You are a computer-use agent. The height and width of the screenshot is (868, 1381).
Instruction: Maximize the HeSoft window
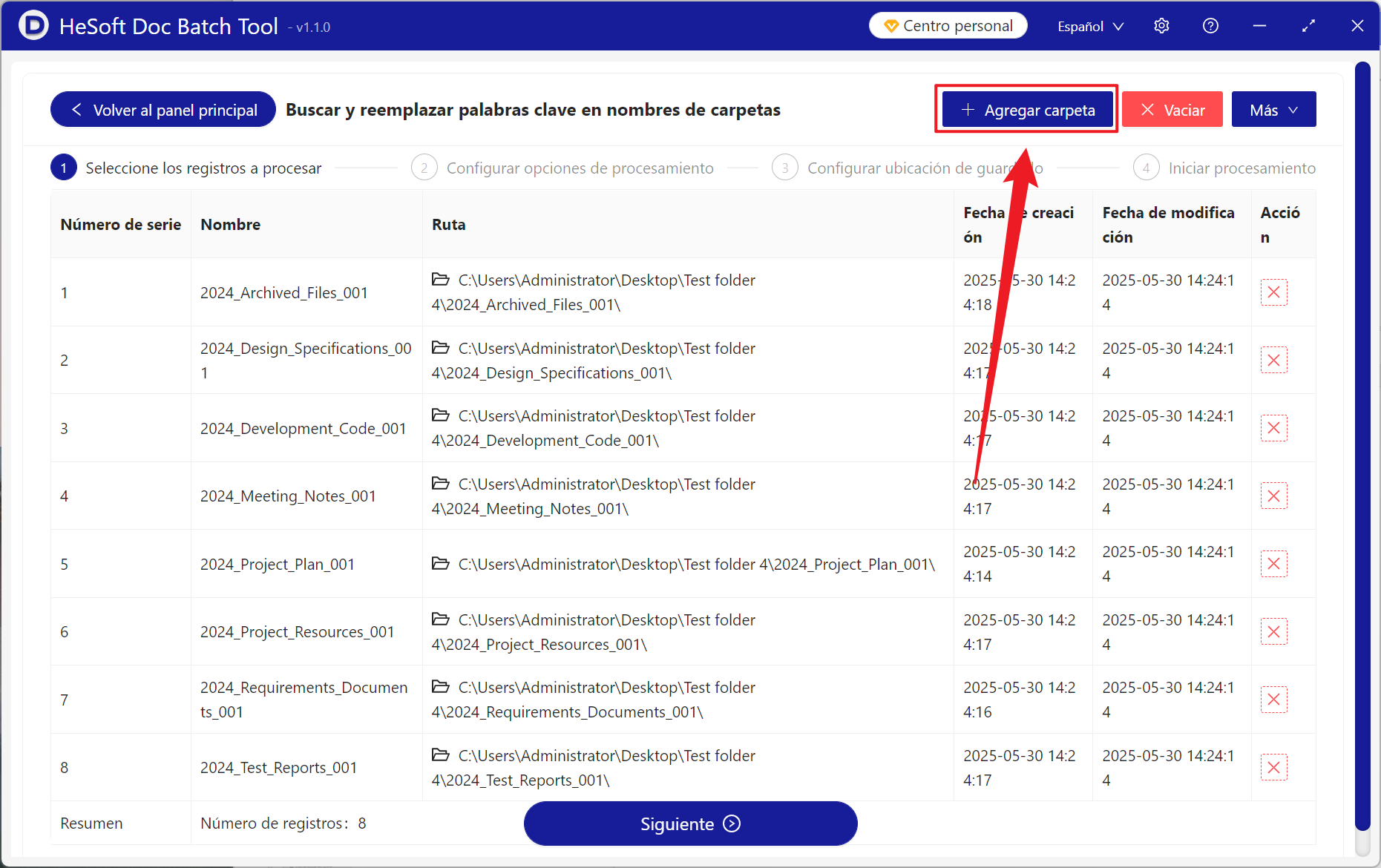(x=1308, y=26)
